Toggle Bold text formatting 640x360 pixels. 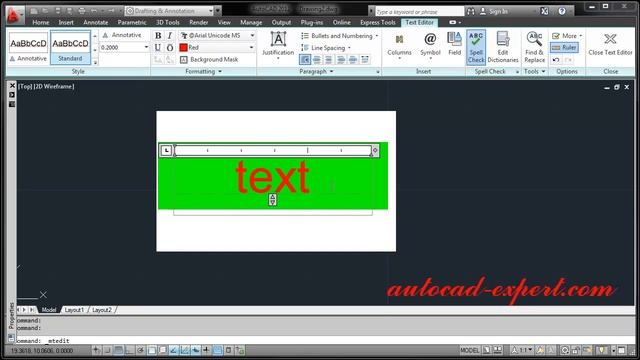[x=158, y=36]
